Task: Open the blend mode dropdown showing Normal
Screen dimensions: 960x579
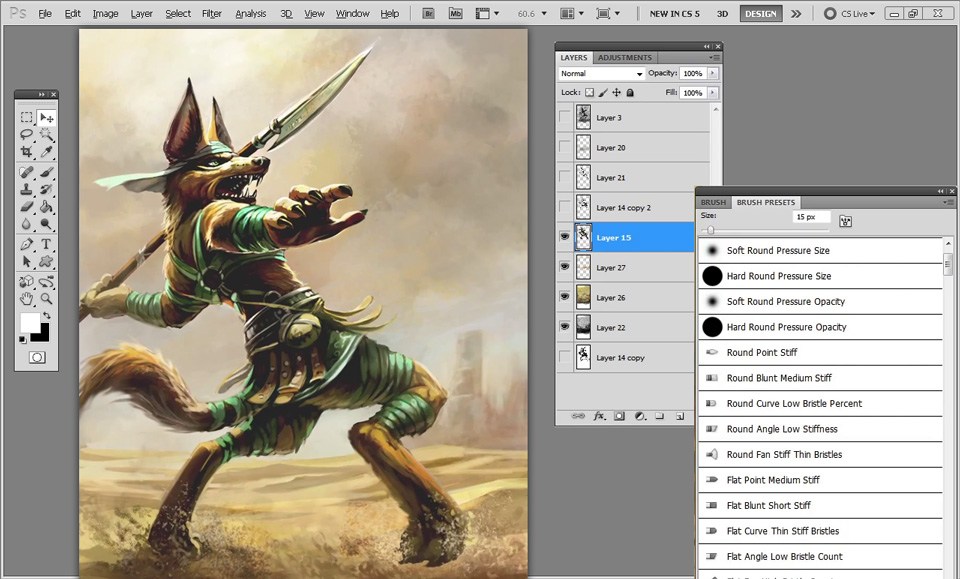Action: [600, 73]
